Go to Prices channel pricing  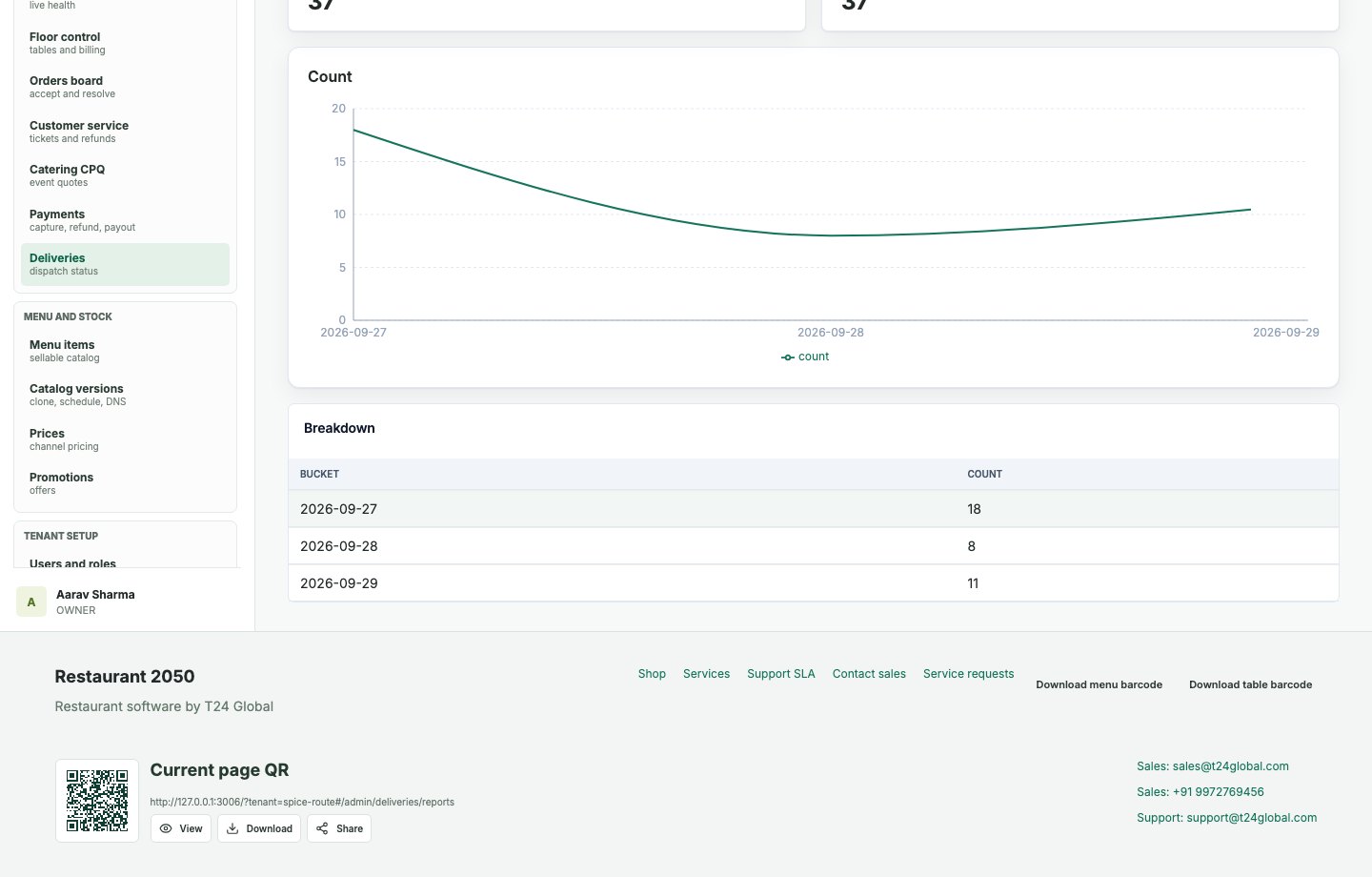click(125, 439)
